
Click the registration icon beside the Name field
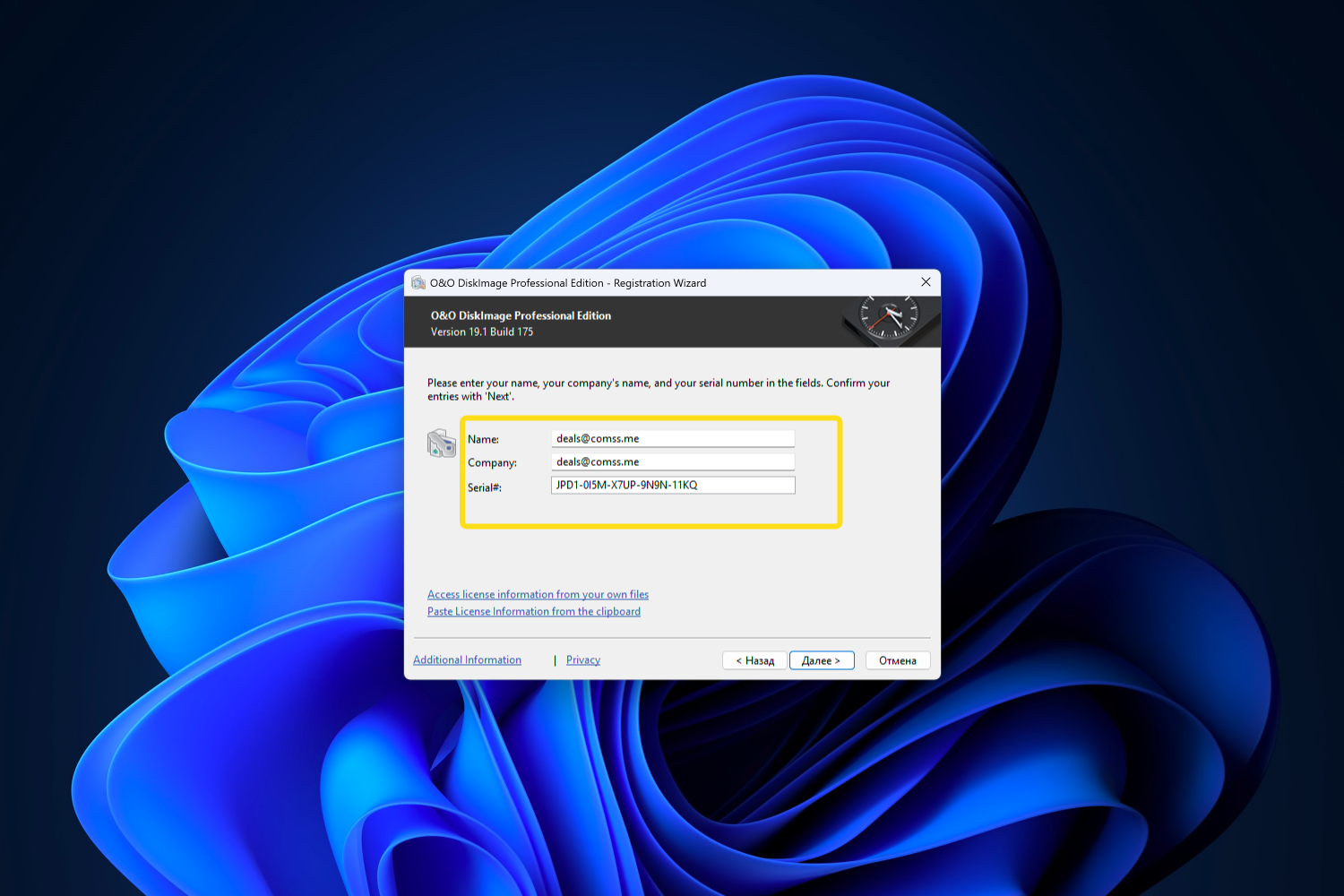(442, 443)
